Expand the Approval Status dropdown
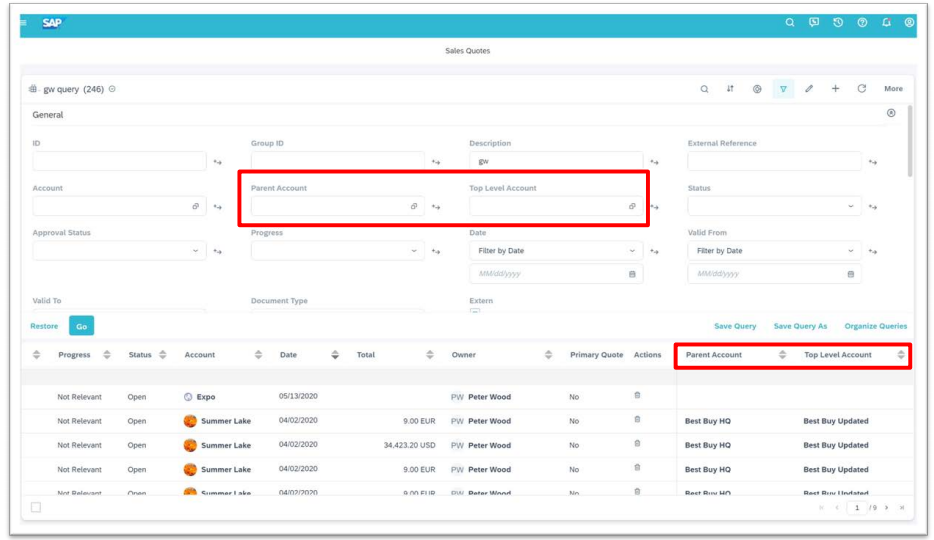Image resolution: width=934 pixels, height=540 pixels. (195, 251)
